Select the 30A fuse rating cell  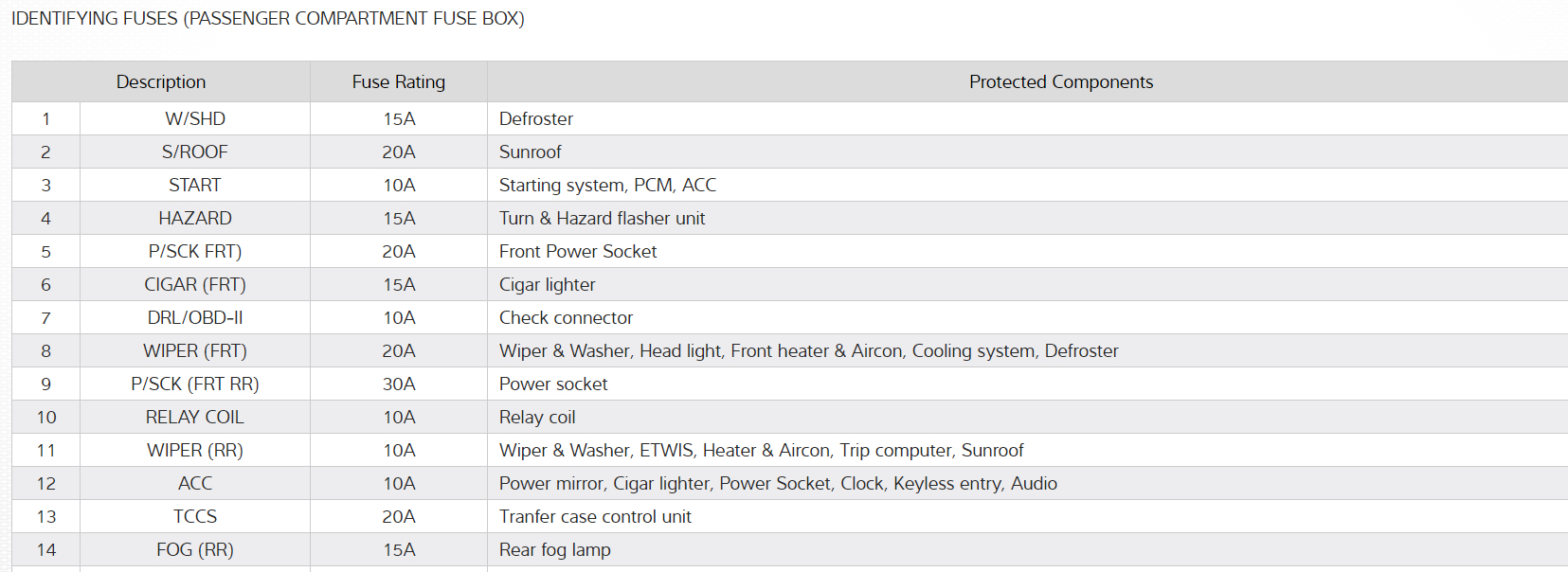point(399,384)
